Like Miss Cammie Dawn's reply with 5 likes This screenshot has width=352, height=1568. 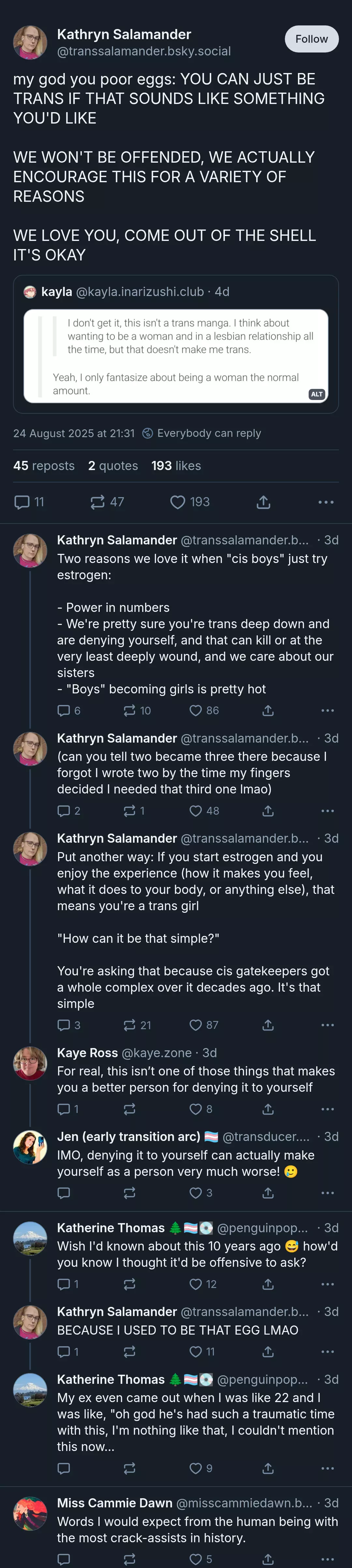[201, 1559]
